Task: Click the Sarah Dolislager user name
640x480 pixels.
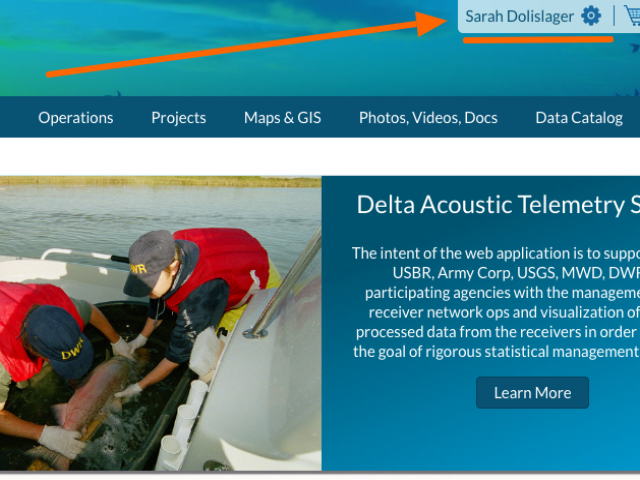Action: click(520, 17)
